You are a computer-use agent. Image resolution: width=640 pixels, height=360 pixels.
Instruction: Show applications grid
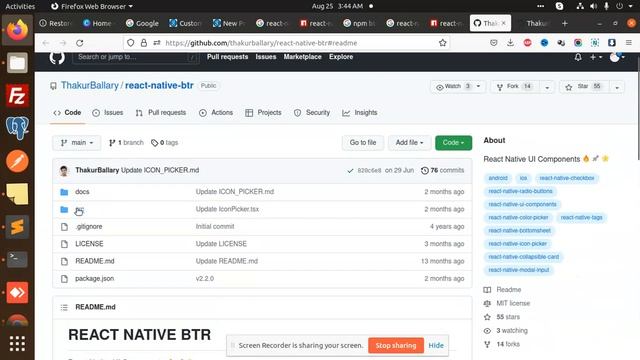point(17,344)
